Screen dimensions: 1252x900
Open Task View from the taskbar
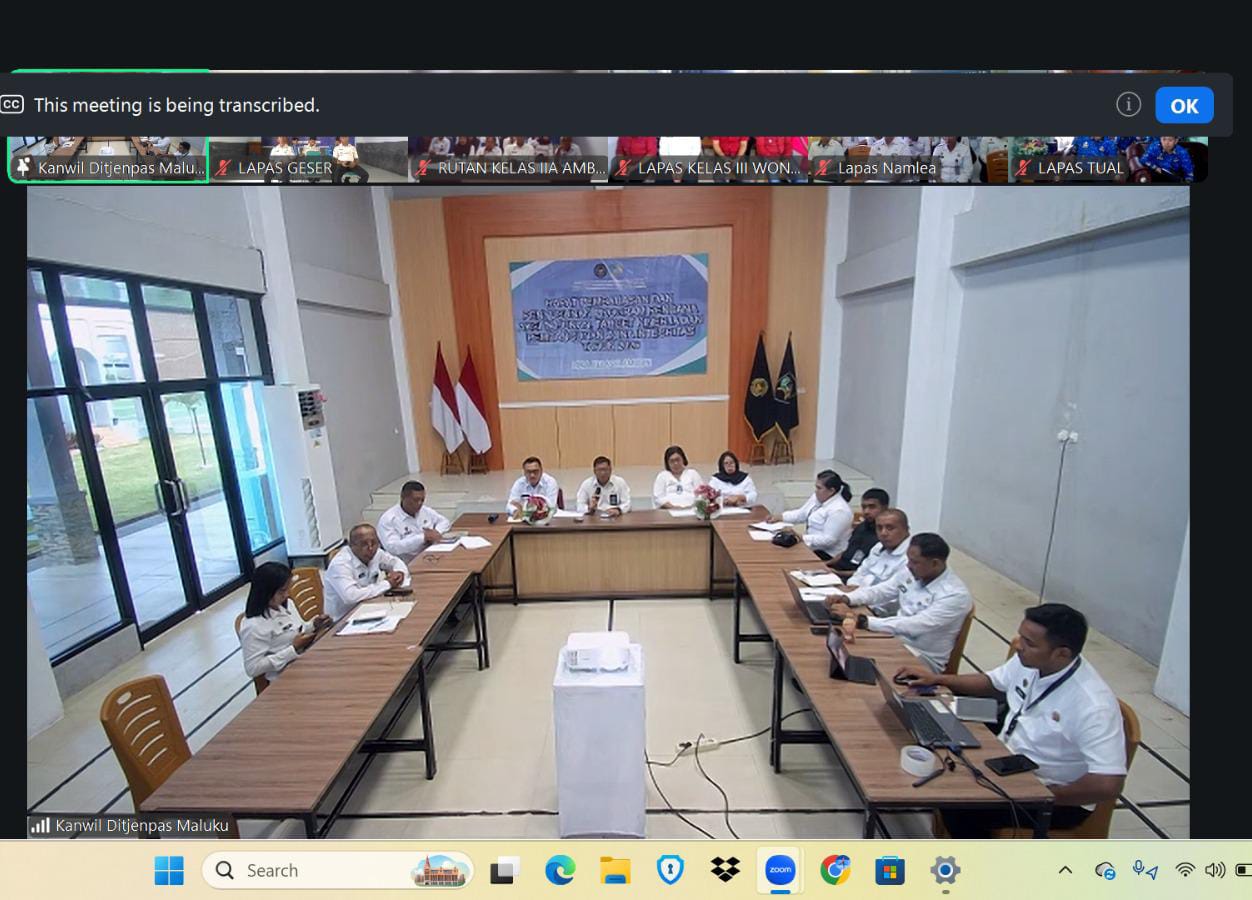pyautogui.click(x=505, y=870)
